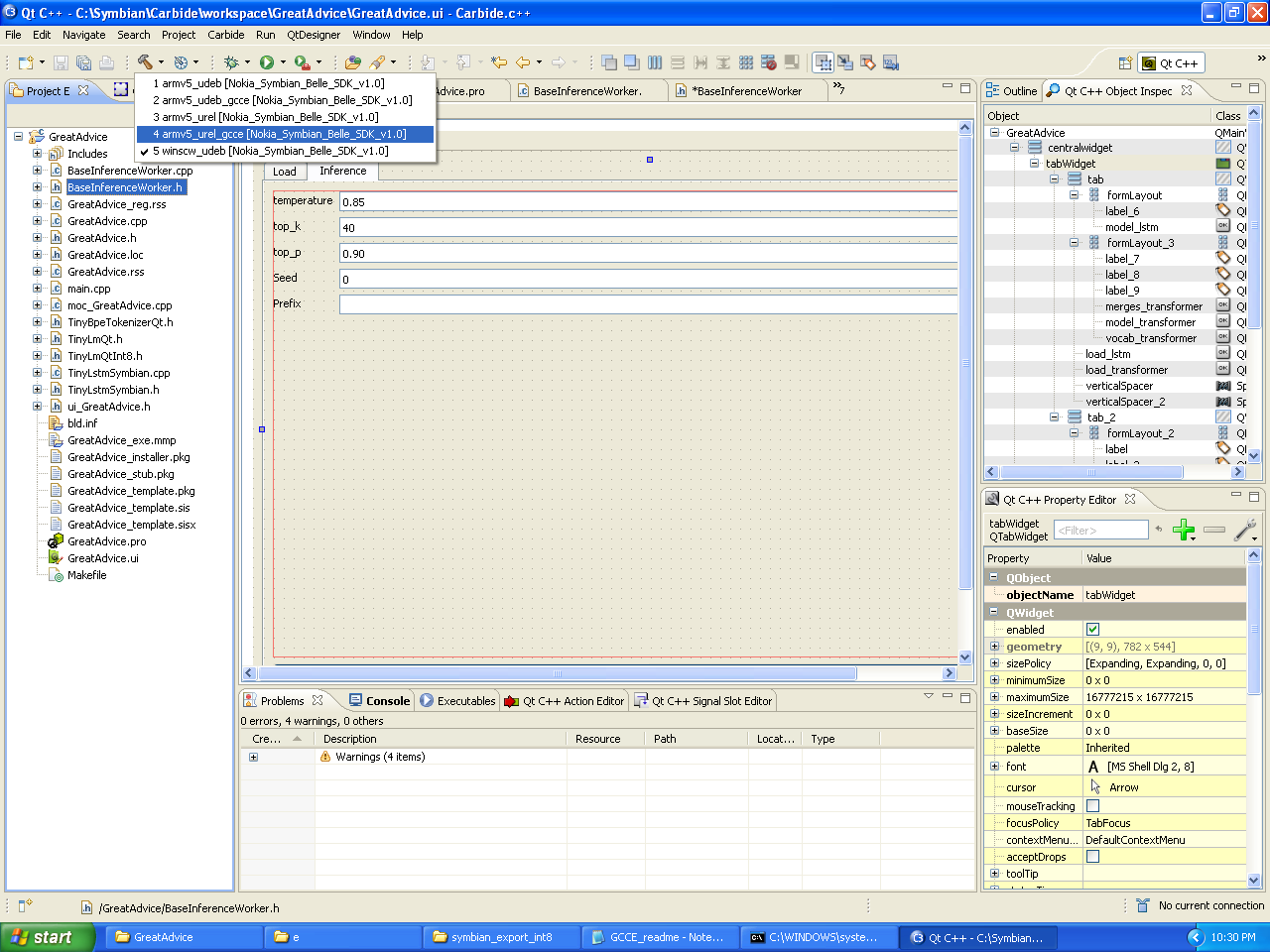This screenshot has height=952, width=1270.
Task: Switch to the Outline tab
Action: pyautogui.click(x=1011, y=91)
